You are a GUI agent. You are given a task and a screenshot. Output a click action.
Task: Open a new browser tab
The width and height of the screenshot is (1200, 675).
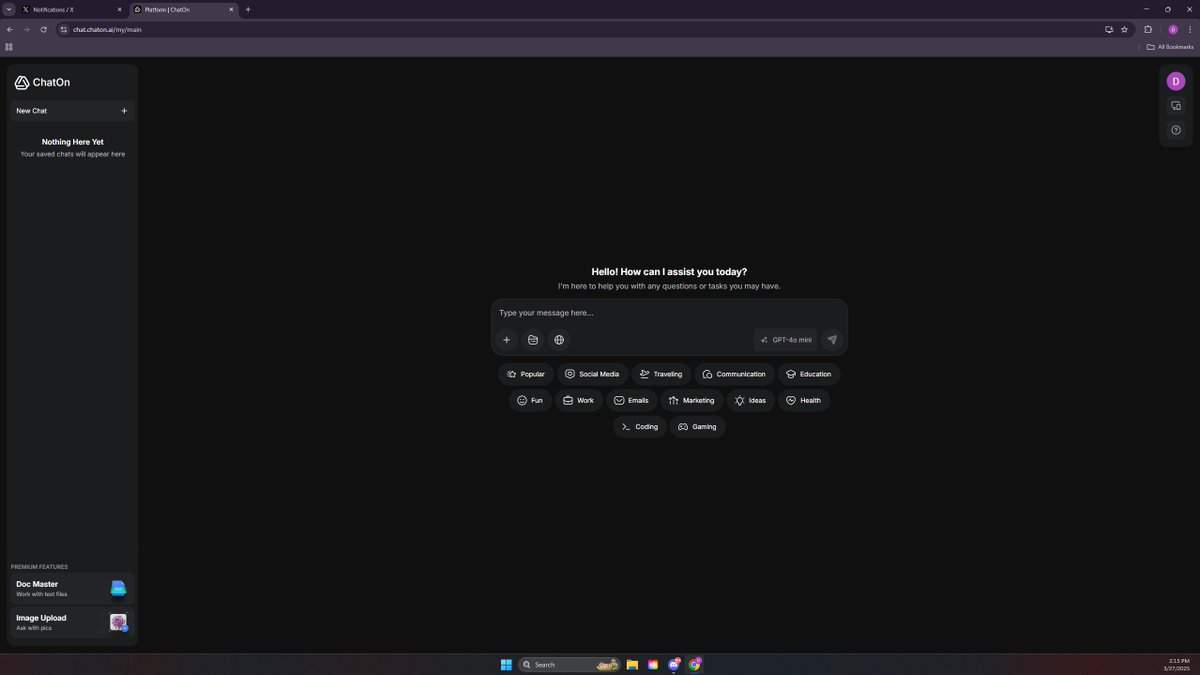(x=248, y=9)
